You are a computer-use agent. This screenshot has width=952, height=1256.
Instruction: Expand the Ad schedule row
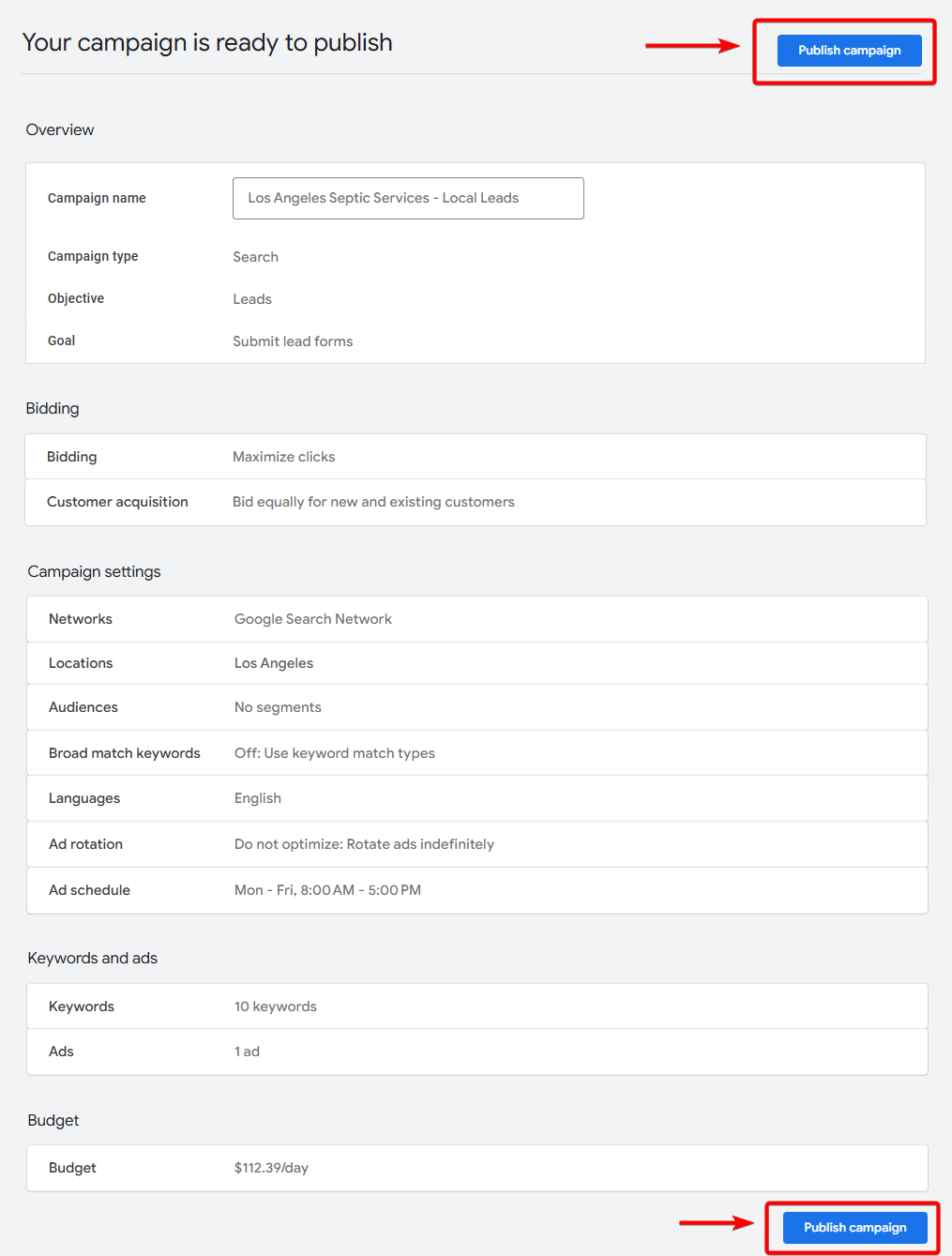pos(476,890)
